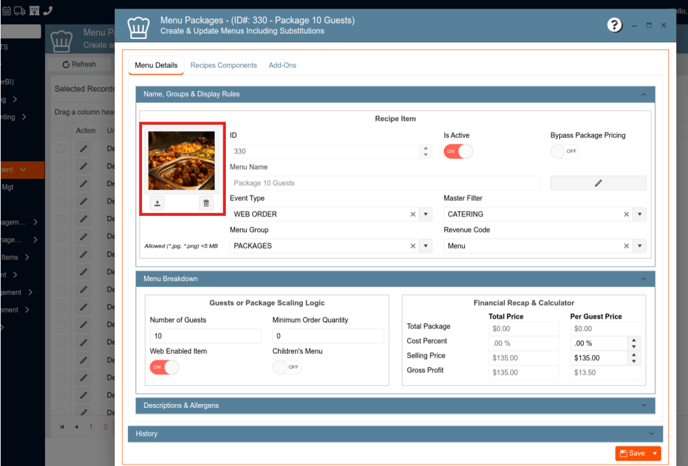
Task: Switch to the Recipes Components tab
Action: (x=223, y=66)
